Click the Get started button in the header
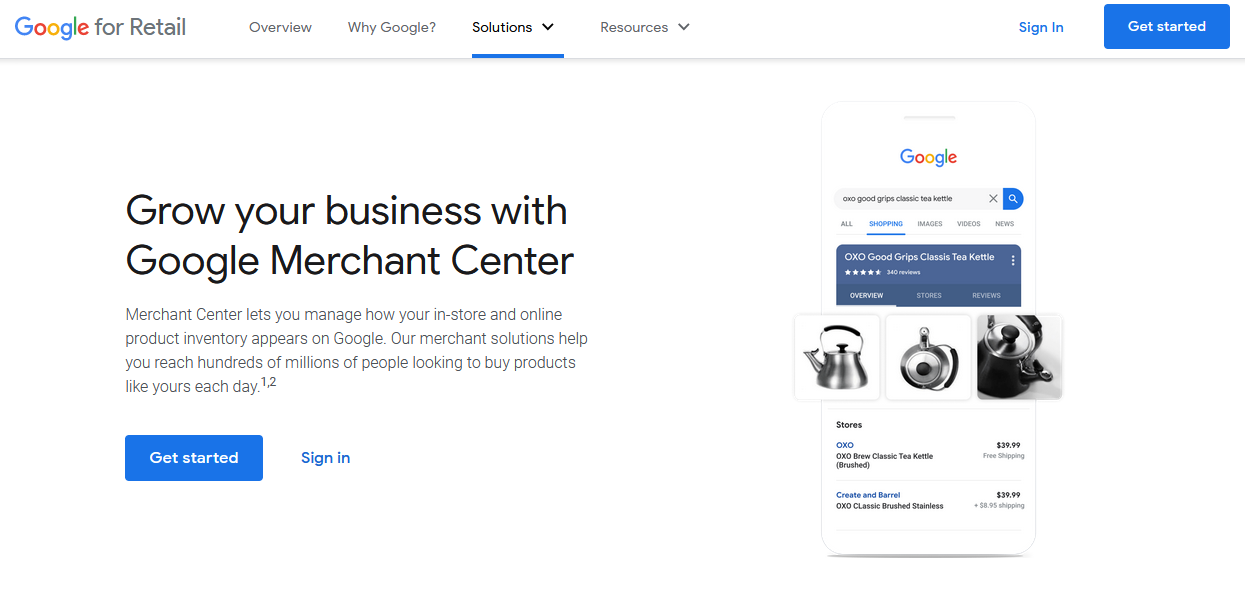This screenshot has height=593, width=1245. click(1167, 26)
